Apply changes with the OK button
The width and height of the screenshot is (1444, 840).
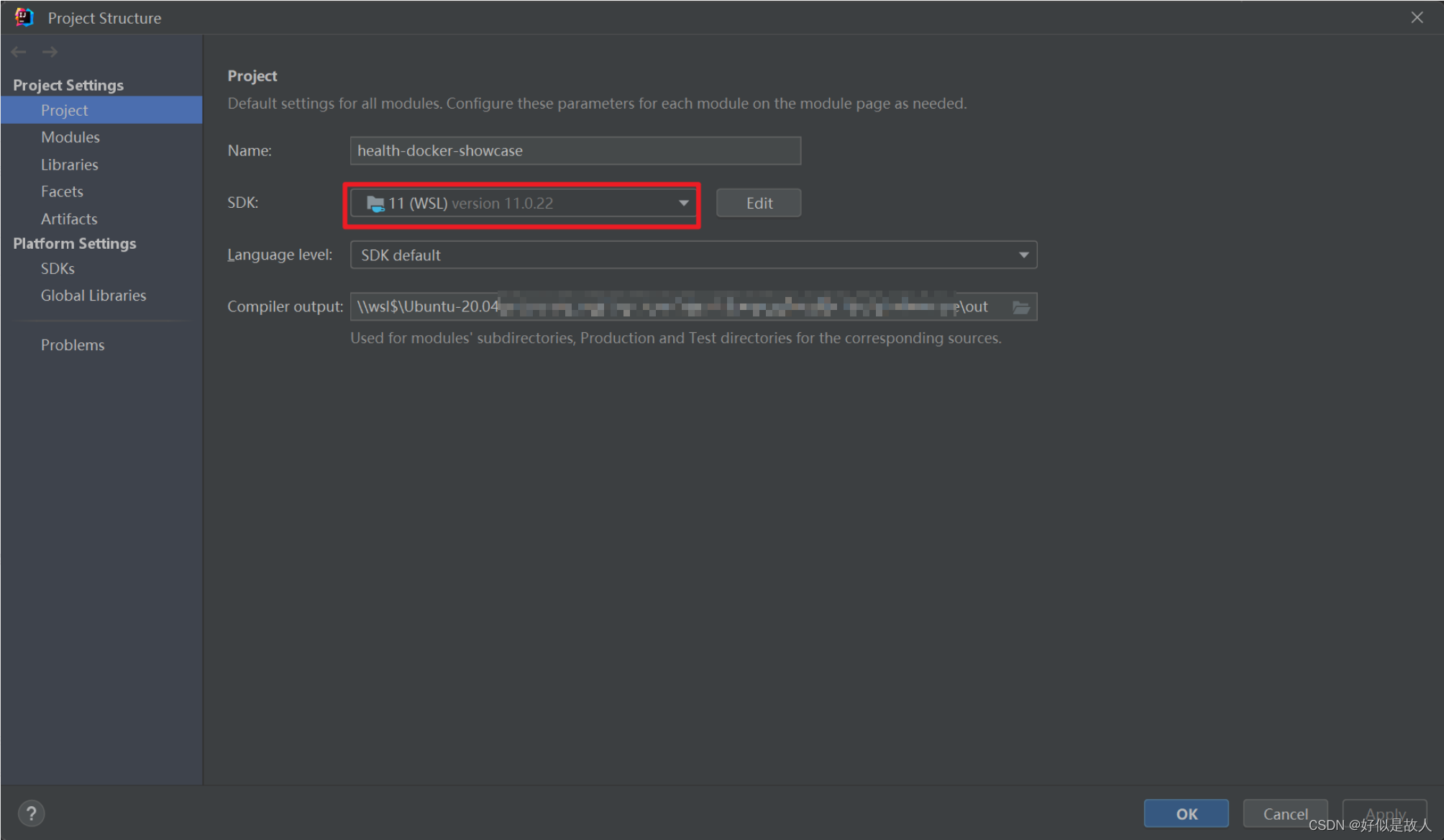tap(1186, 813)
